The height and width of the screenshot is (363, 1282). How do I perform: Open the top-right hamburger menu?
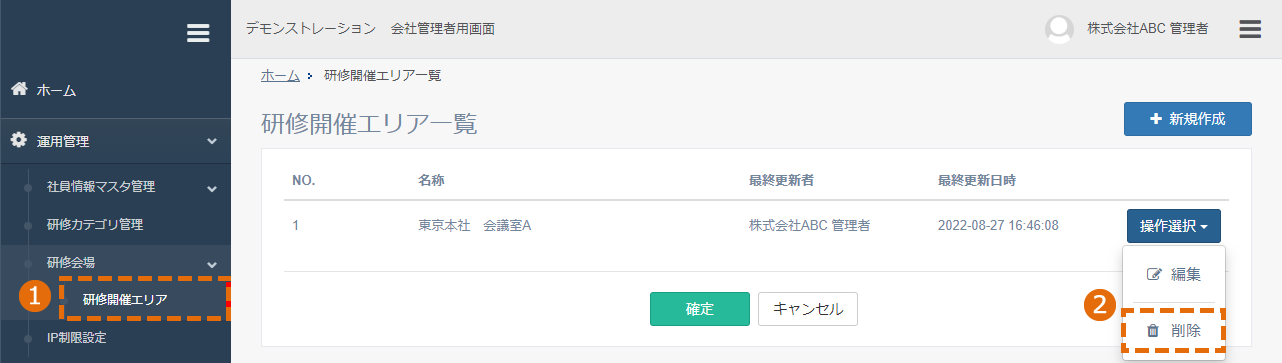coord(1250,29)
